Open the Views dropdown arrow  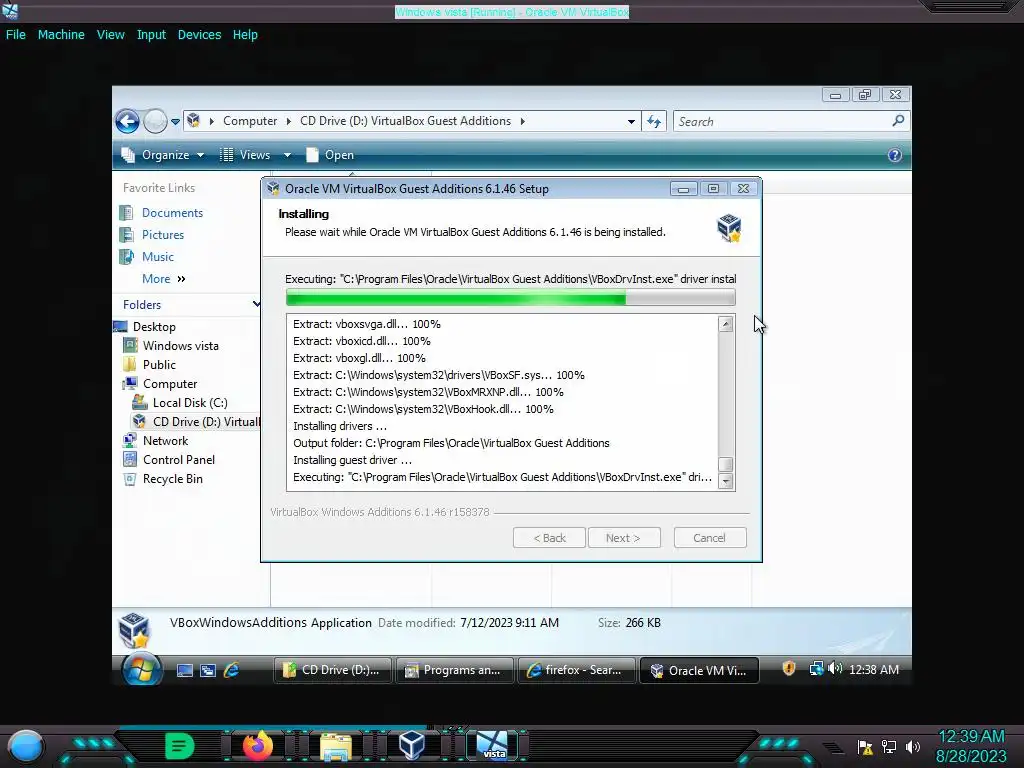click(x=287, y=155)
